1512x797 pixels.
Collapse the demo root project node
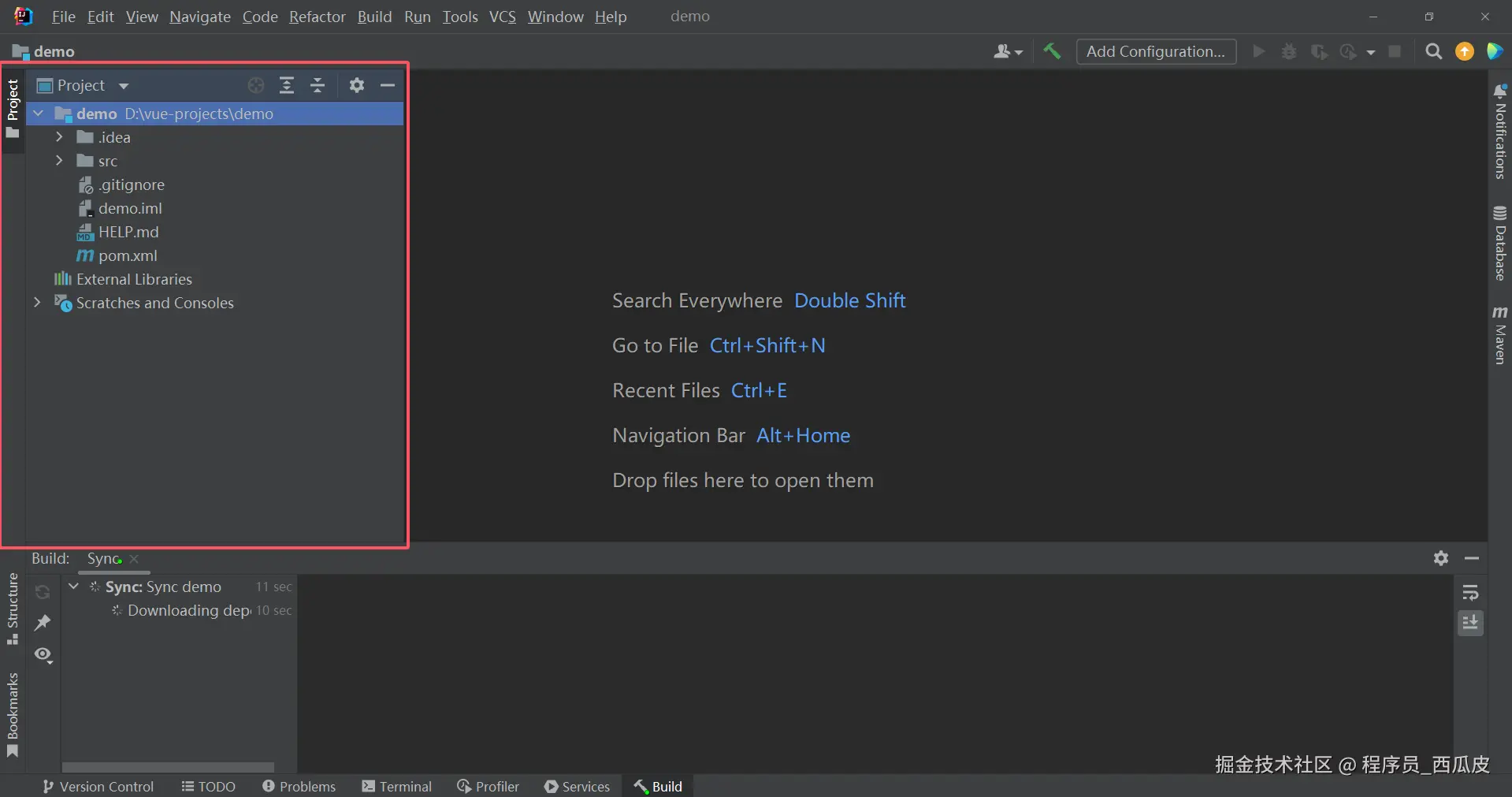click(38, 114)
